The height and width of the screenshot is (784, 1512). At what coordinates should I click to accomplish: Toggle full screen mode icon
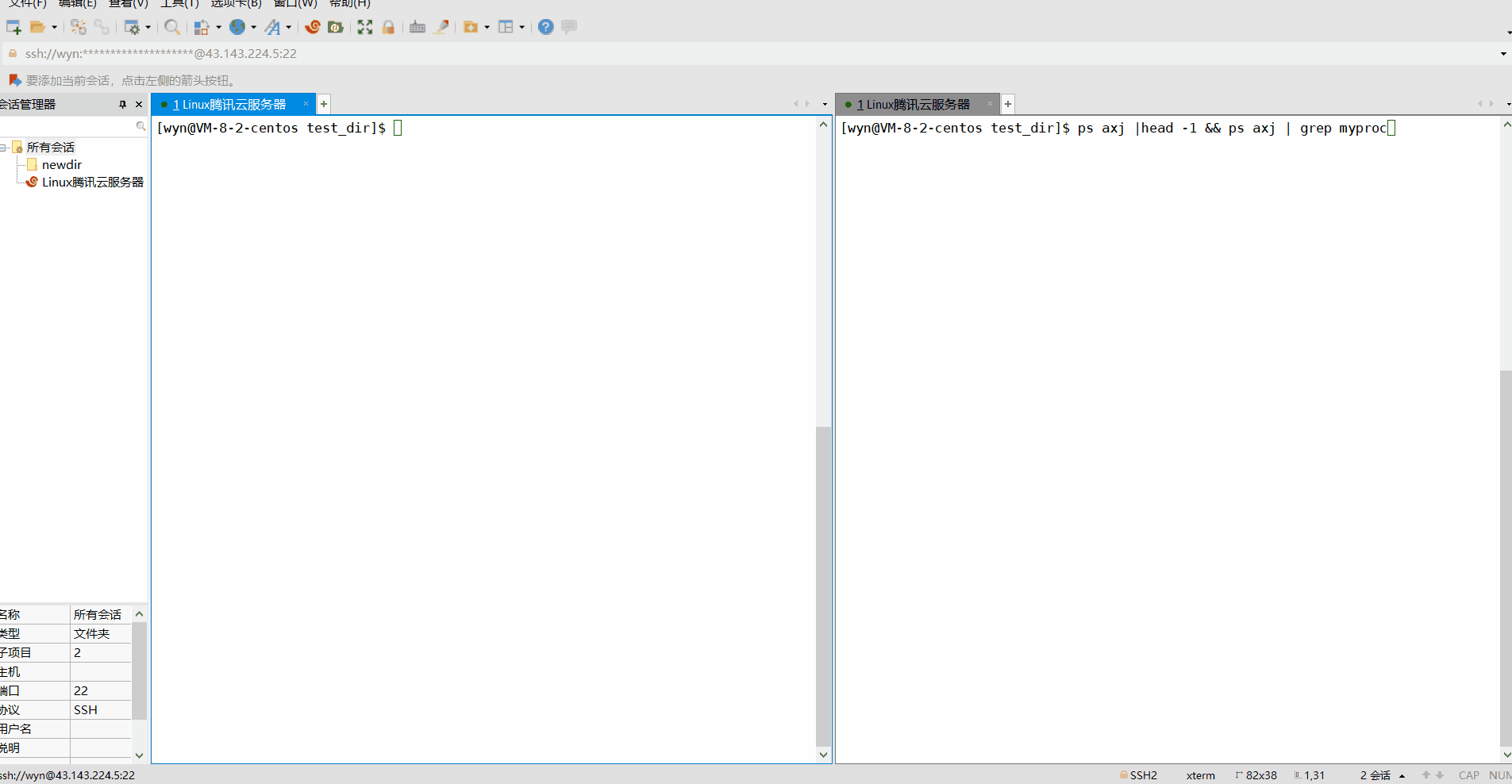click(x=364, y=27)
